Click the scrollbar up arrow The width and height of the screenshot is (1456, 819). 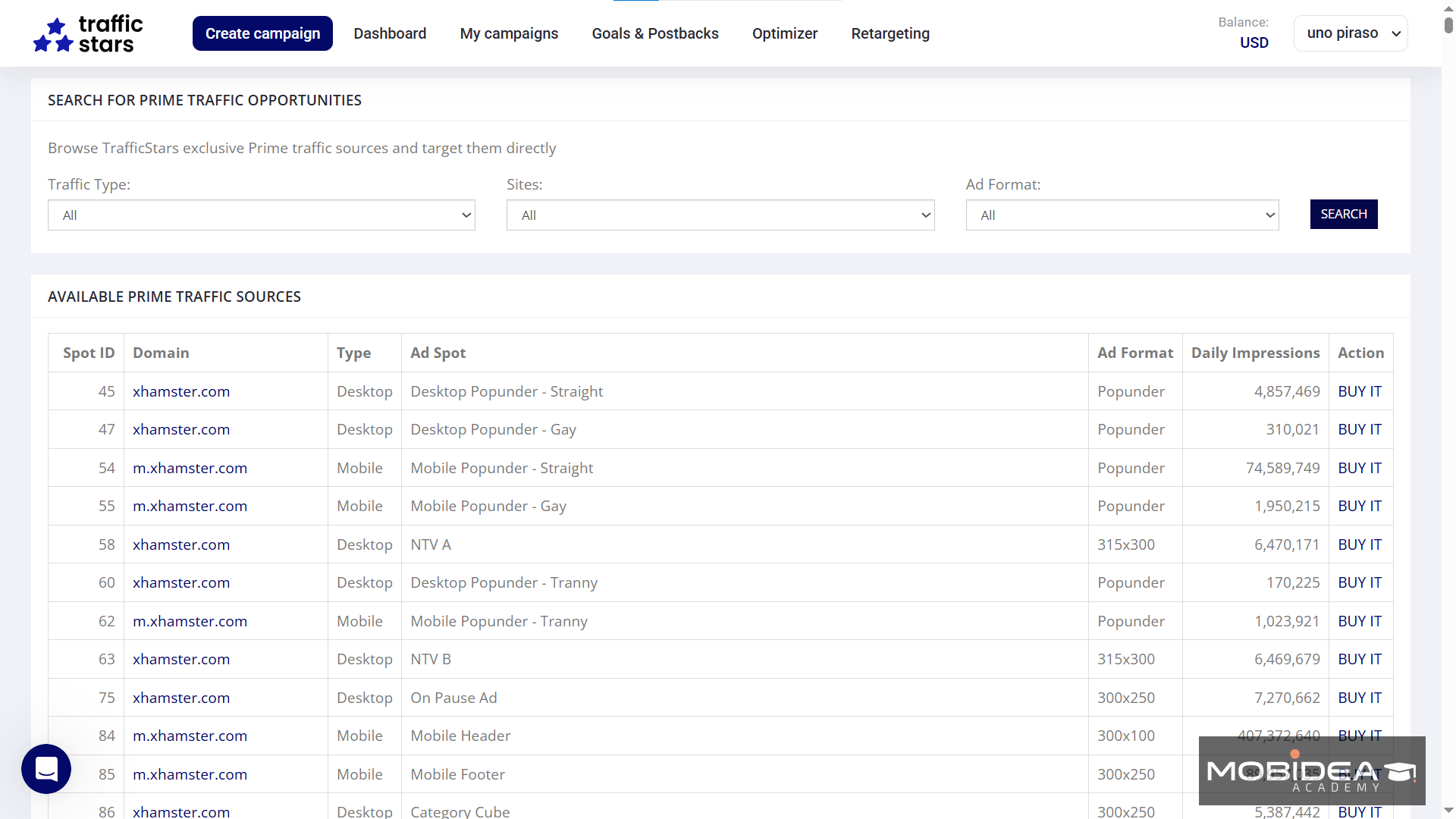[1448, 8]
